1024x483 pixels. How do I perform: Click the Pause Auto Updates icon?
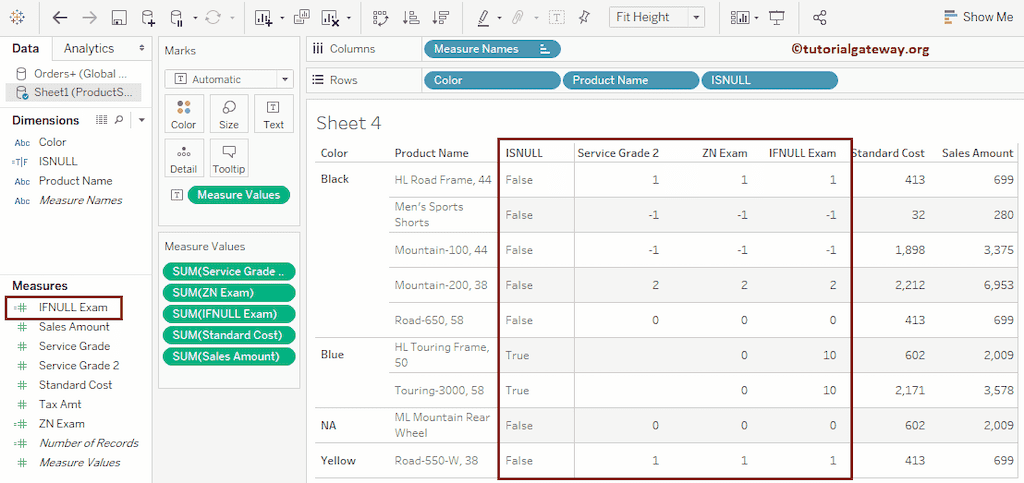tap(177, 18)
